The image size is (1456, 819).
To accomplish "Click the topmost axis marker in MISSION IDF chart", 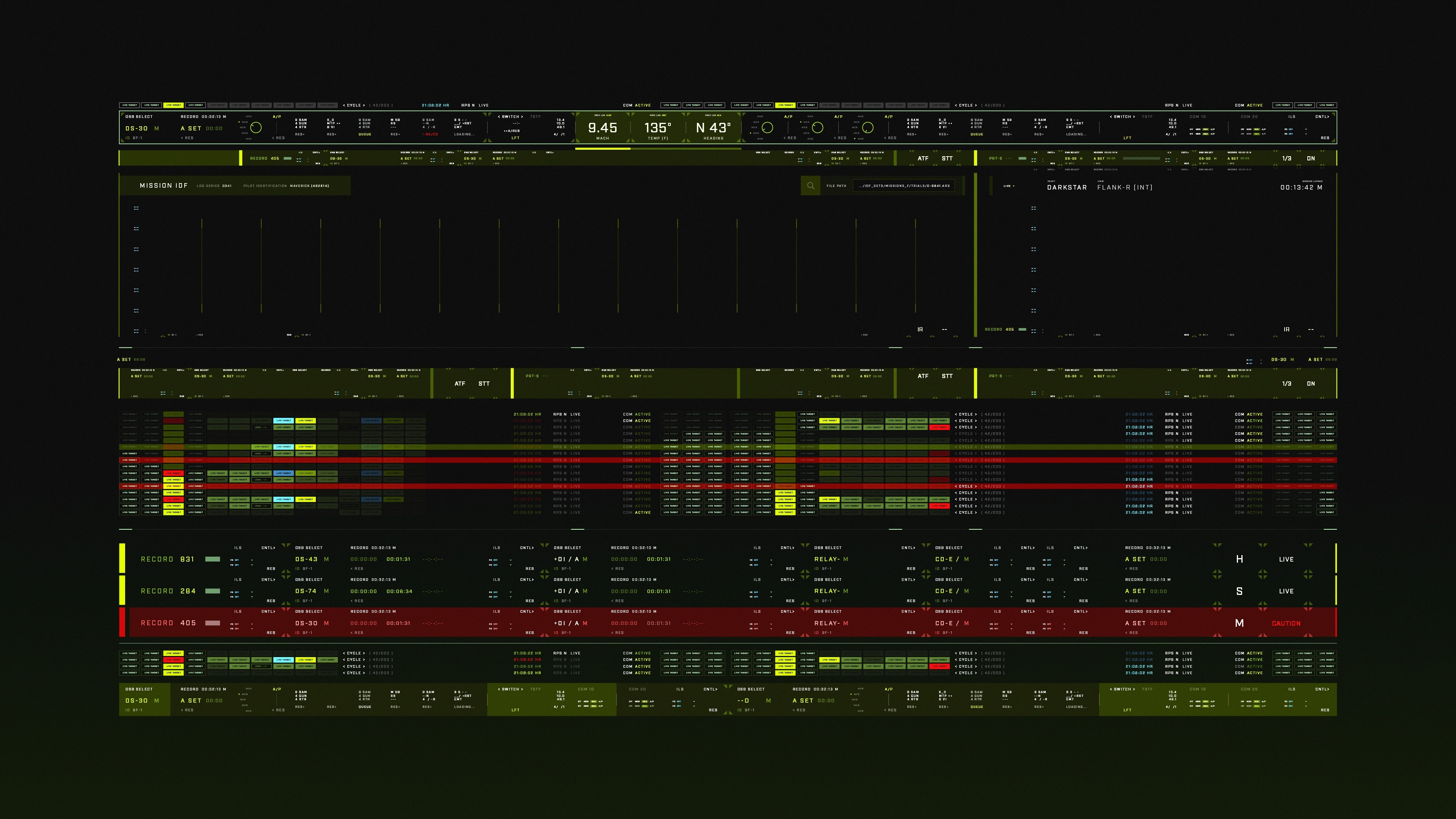I will (136, 208).
